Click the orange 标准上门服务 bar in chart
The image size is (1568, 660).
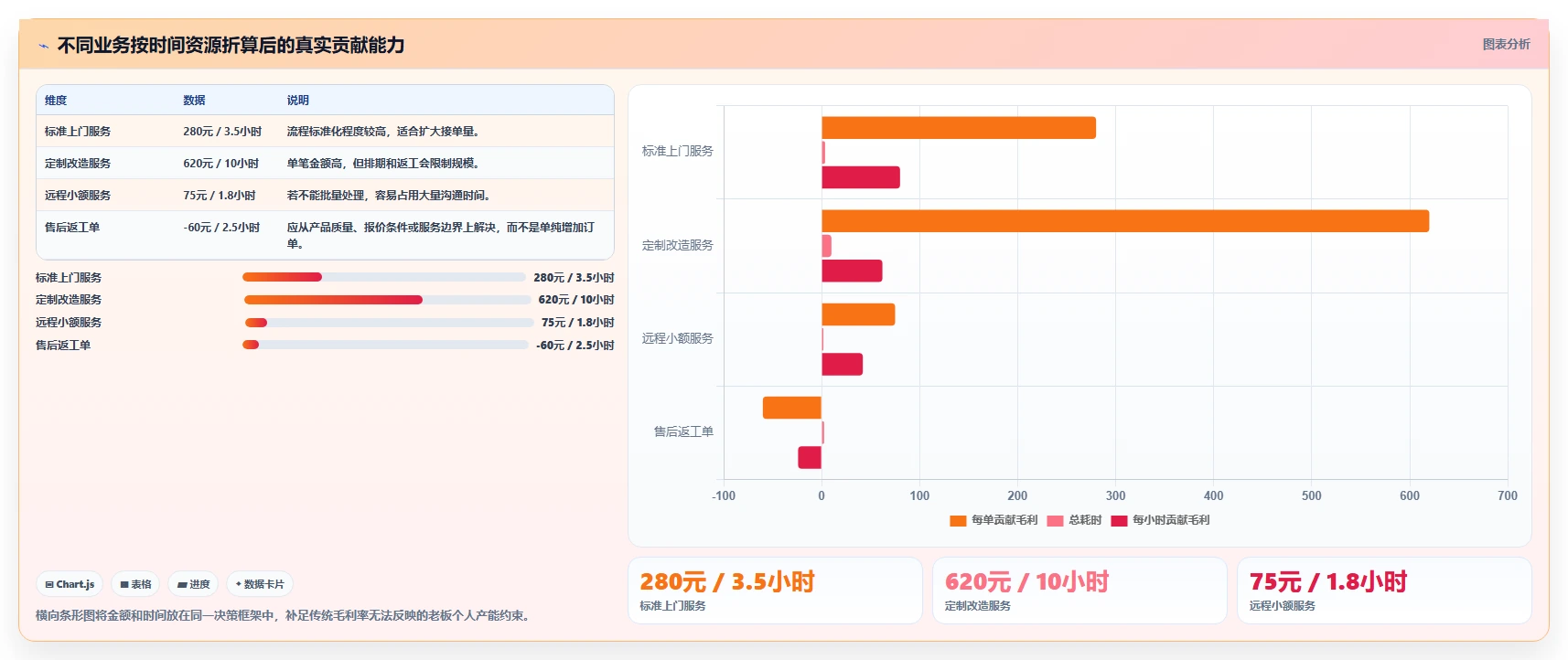click(x=959, y=128)
